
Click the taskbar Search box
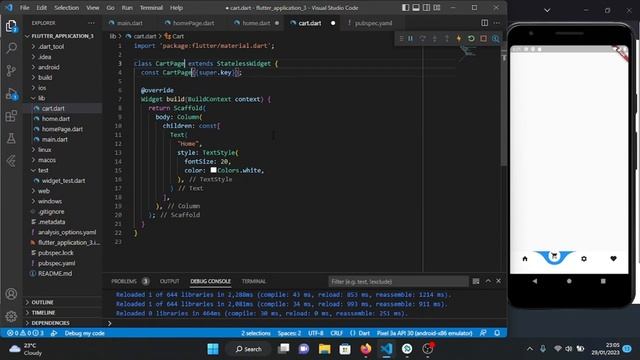[x=248, y=349]
